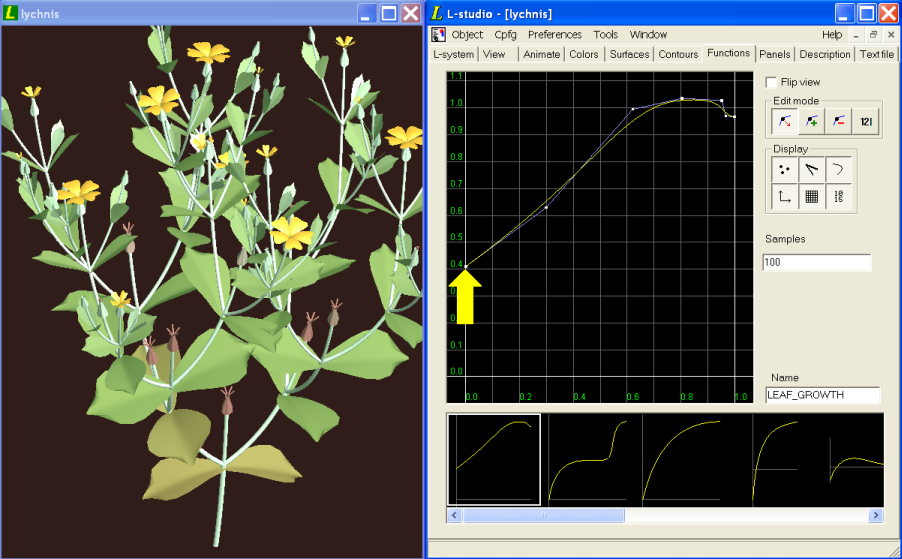
Task: Click the gallery horizontal scrollbar thumb
Action: (x=544, y=515)
